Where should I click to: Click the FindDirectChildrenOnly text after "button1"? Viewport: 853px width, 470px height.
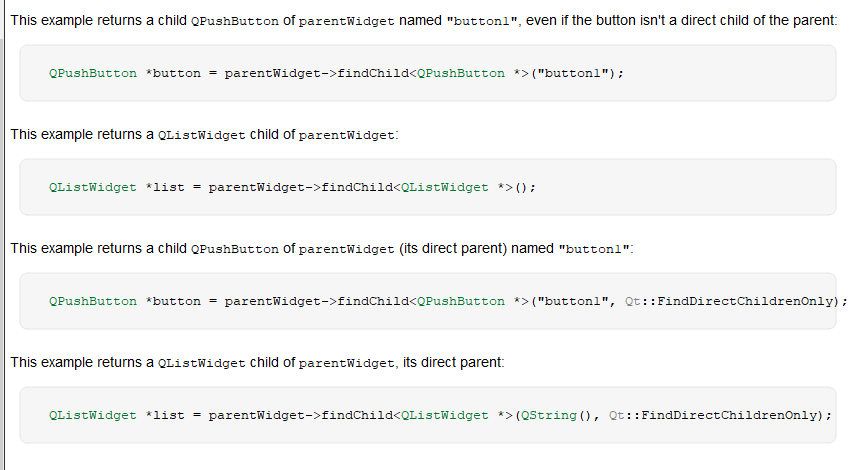pyautogui.click(x=745, y=301)
